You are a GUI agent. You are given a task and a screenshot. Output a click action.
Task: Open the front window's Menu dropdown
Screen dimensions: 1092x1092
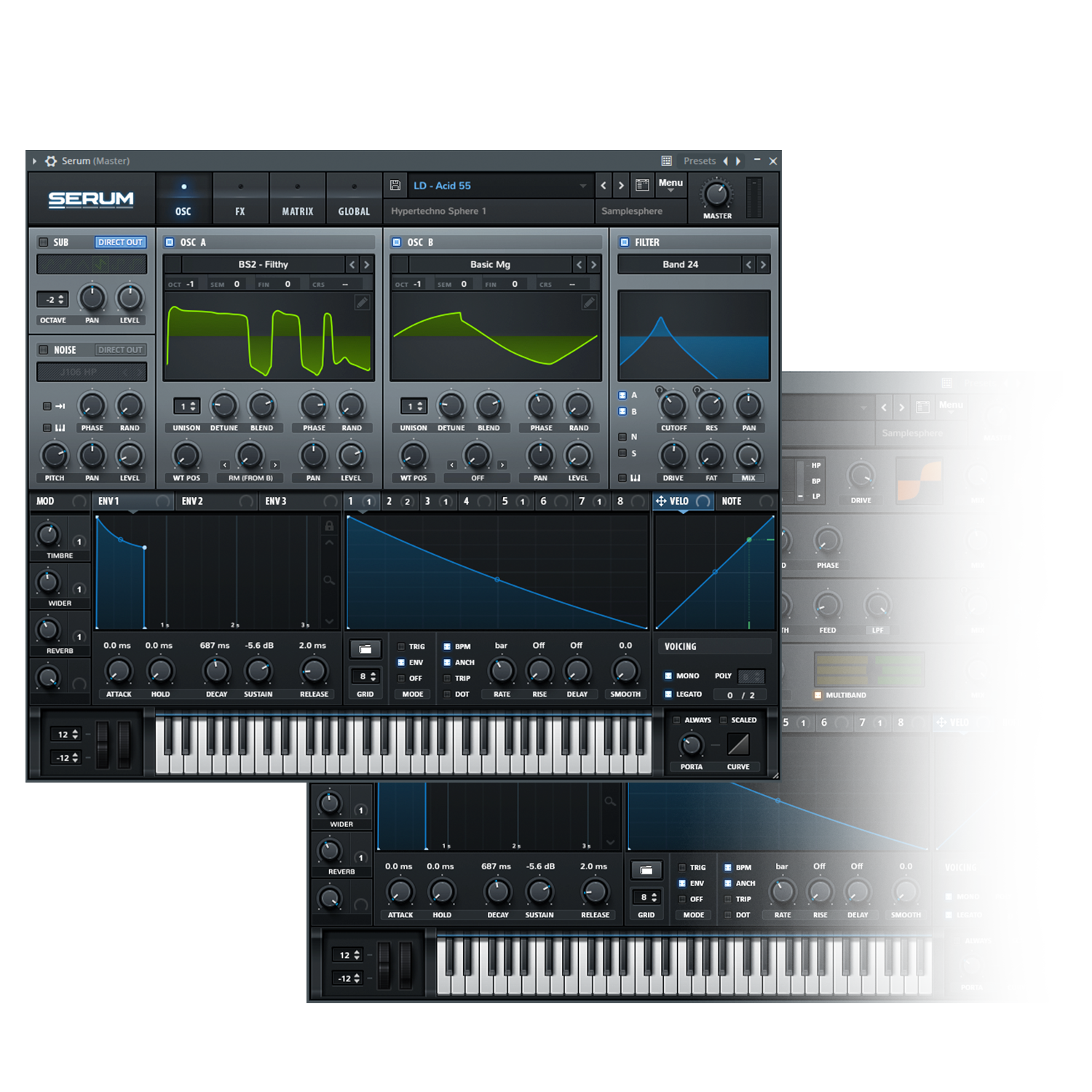coord(670,185)
